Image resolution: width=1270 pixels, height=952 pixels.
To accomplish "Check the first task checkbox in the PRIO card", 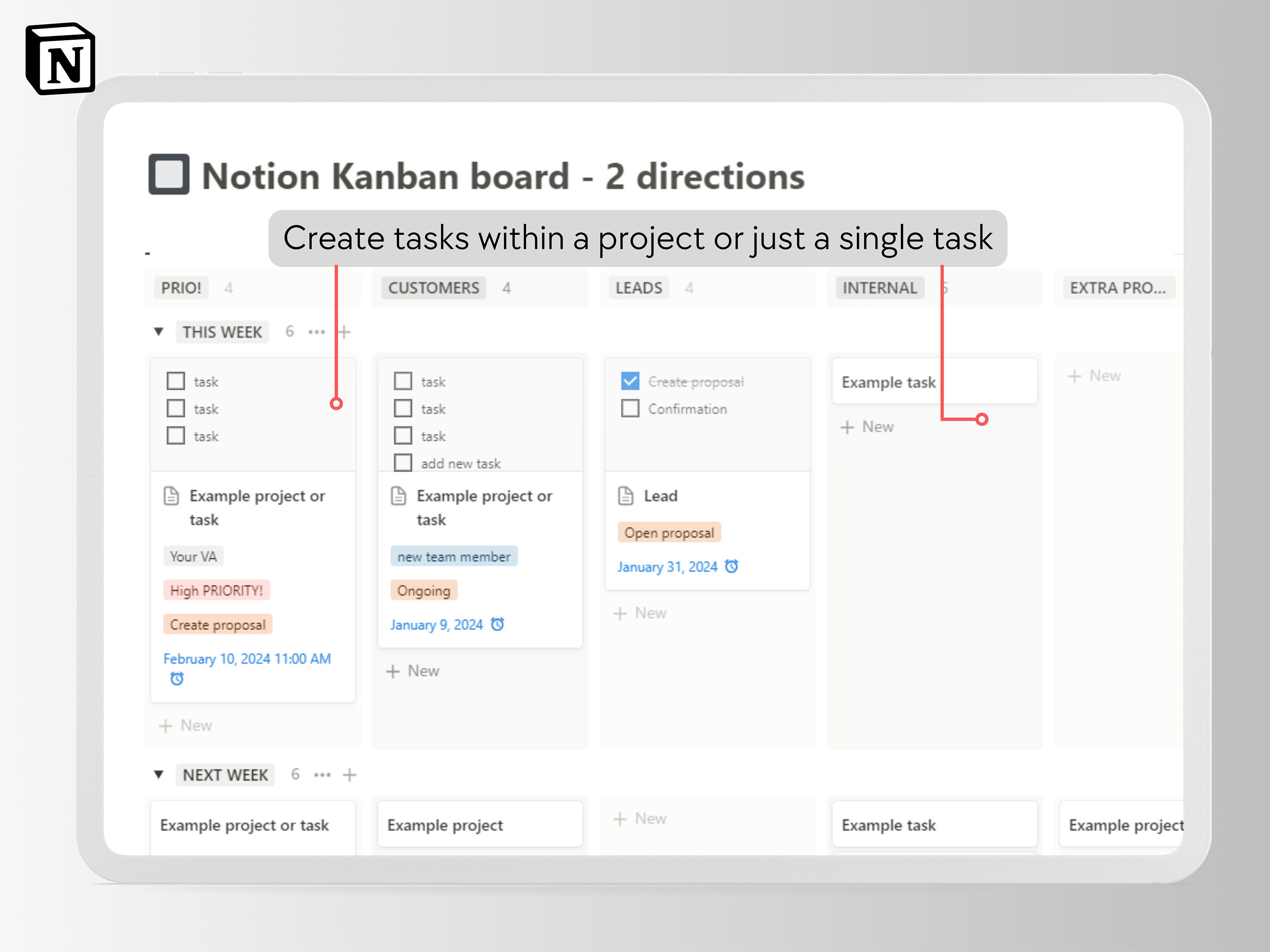I will 176,380.
